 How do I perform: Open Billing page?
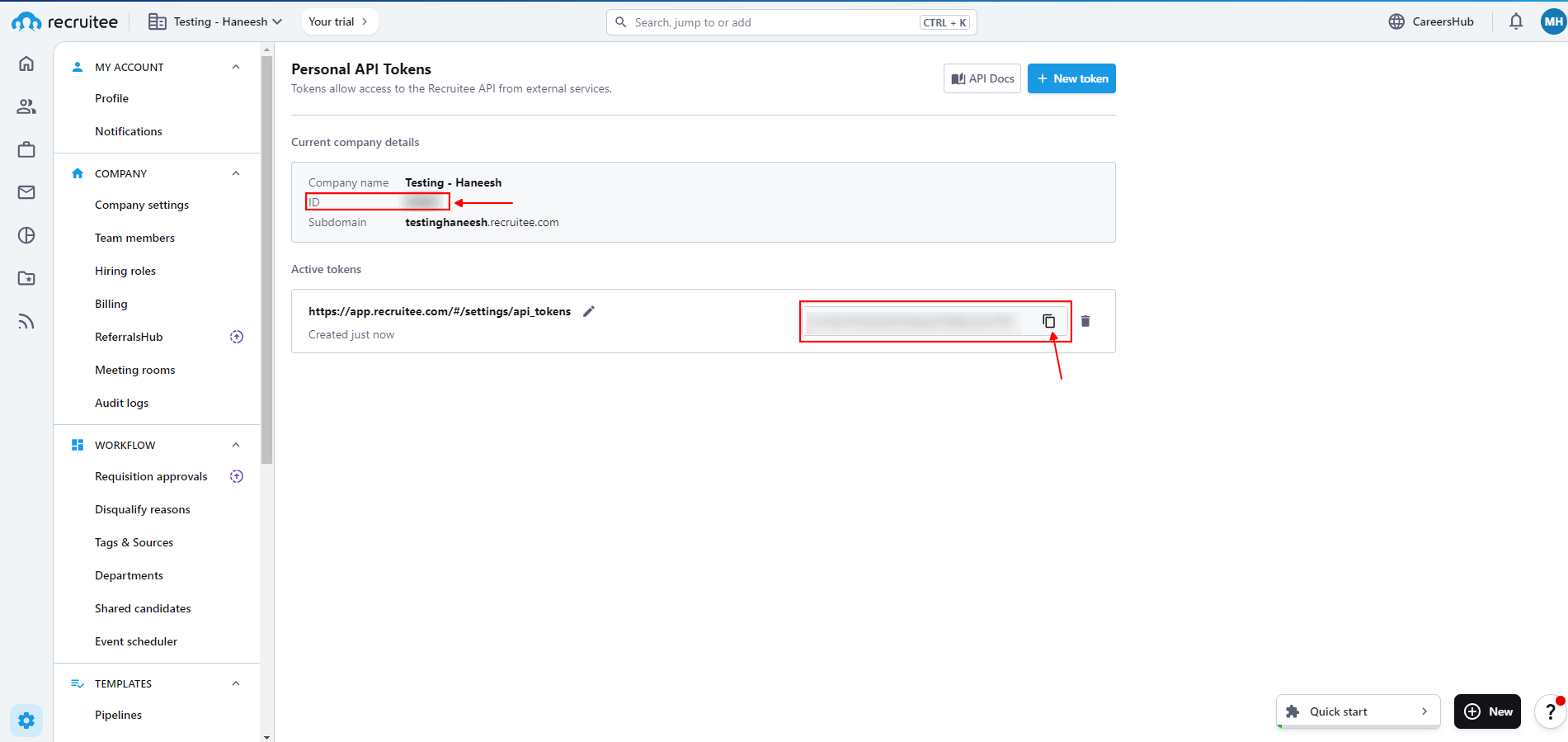(x=111, y=304)
